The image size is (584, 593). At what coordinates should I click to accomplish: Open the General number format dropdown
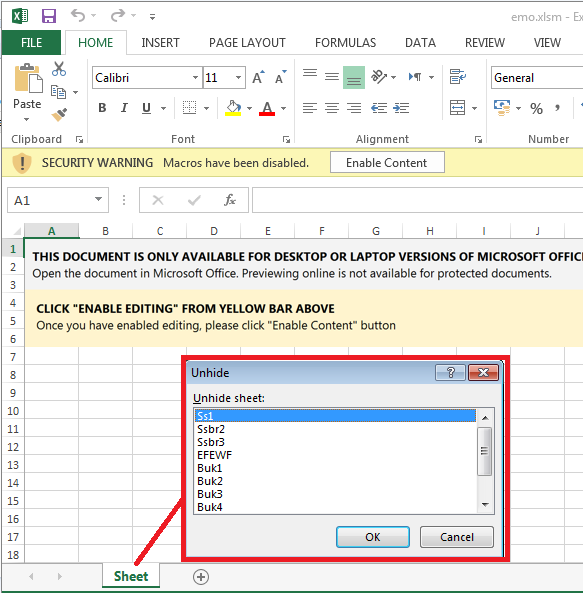tap(537, 78)
